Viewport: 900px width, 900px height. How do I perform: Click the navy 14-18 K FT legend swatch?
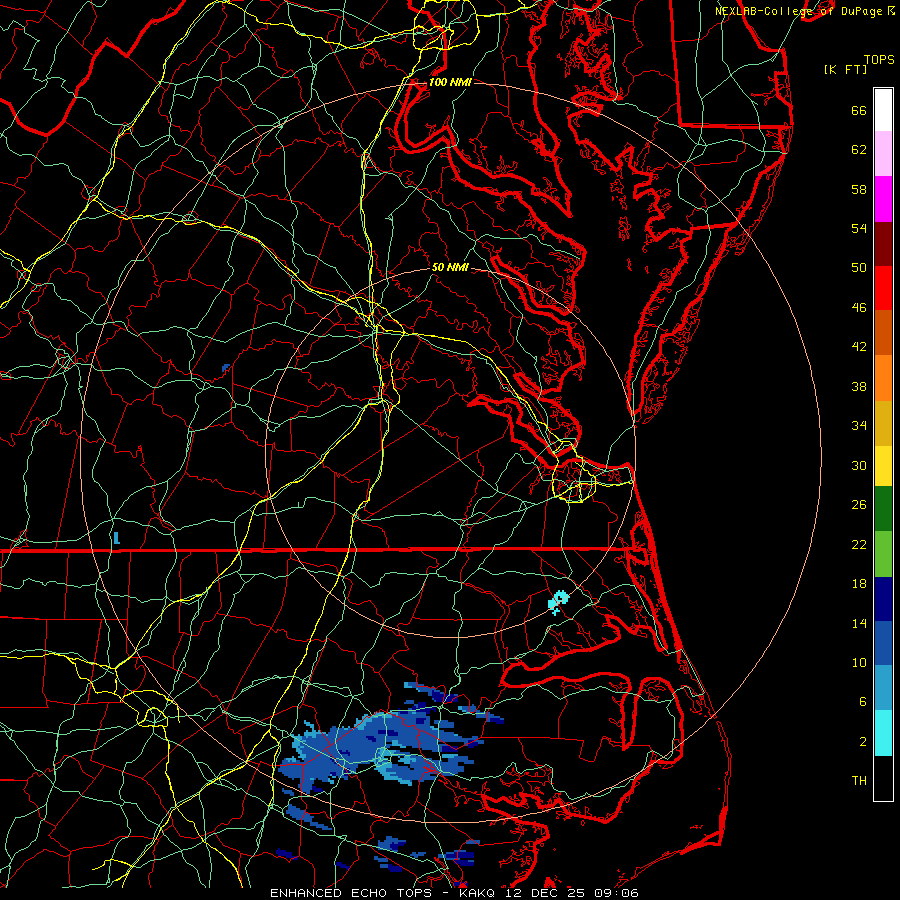tap(883, 599)
